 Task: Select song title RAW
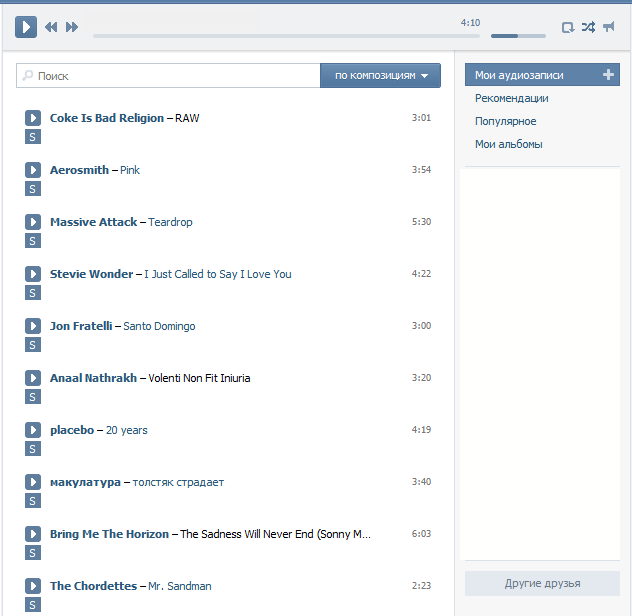[187, 118]
